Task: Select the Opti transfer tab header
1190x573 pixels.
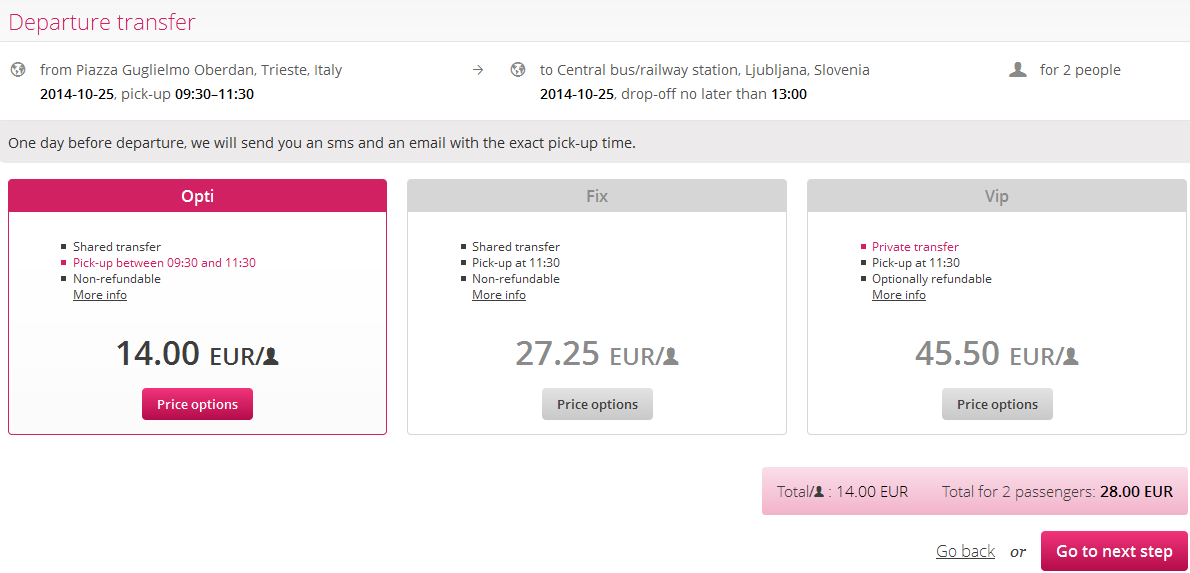Action: [197, 196]
